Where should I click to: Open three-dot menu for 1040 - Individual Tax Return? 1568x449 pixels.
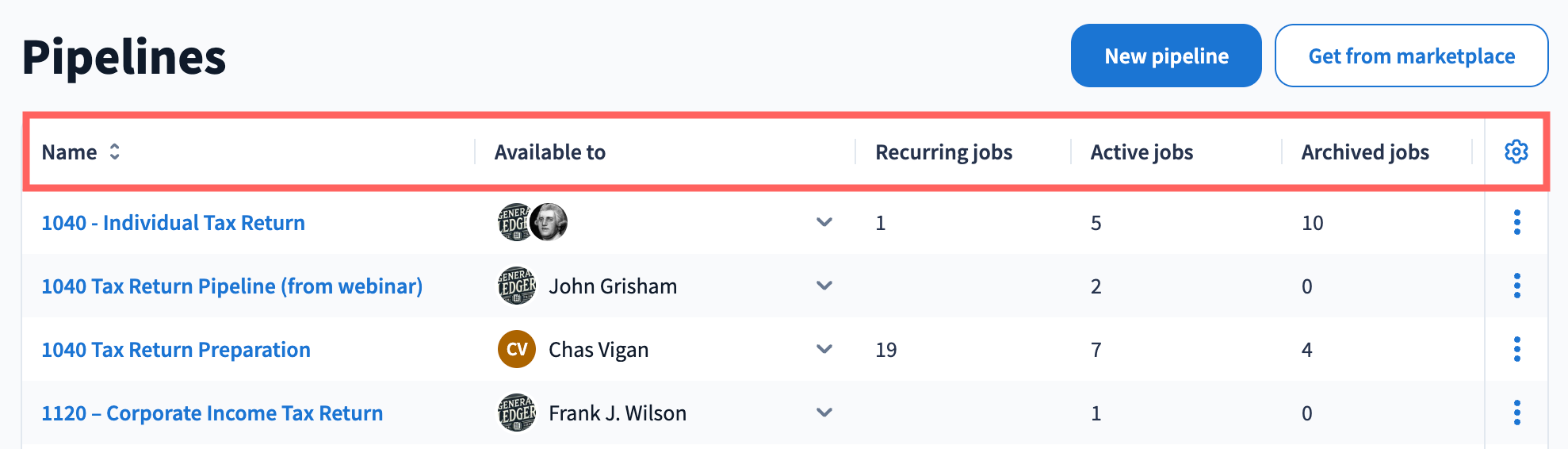(1516, 223)
